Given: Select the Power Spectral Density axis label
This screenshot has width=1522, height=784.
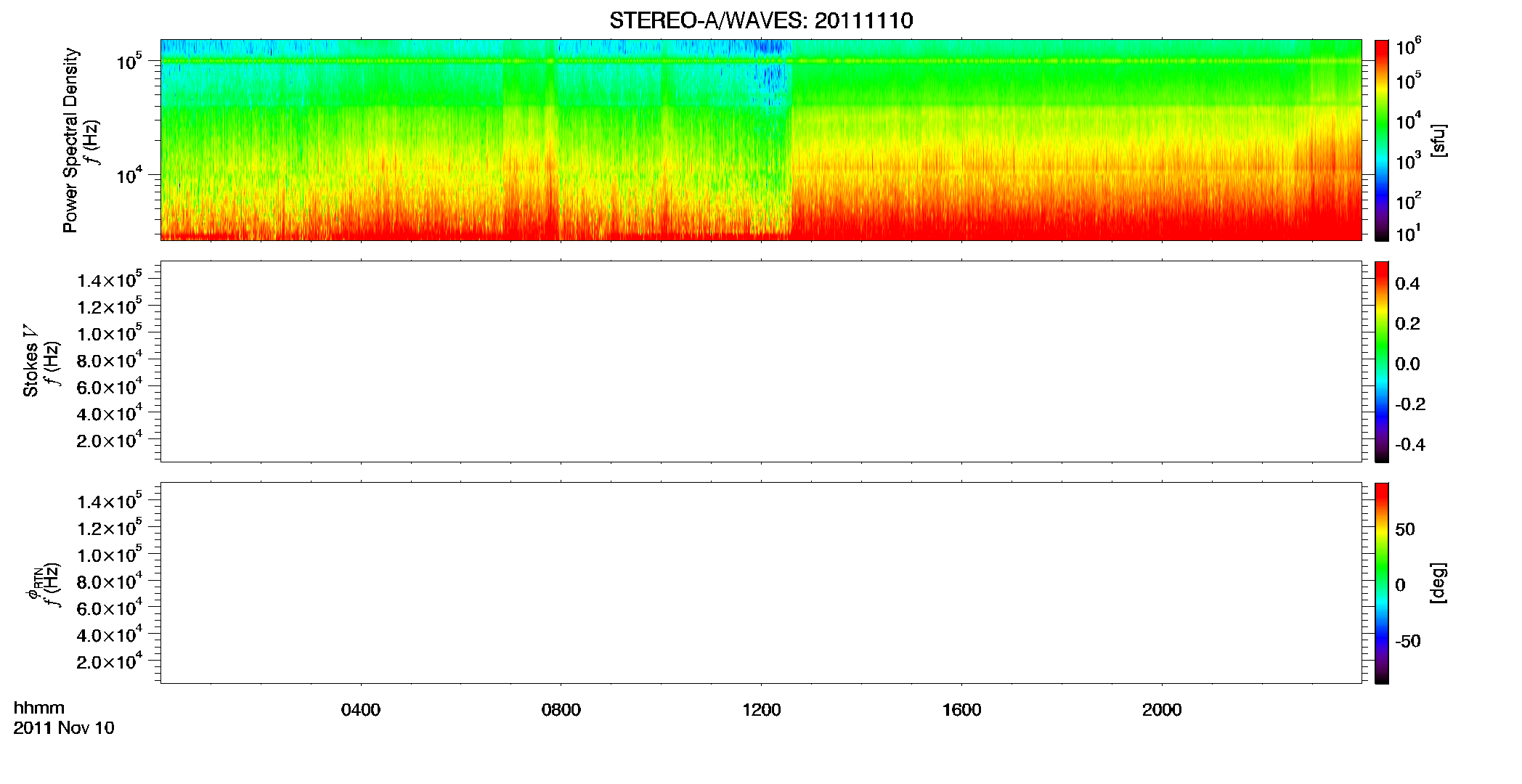Looking at the screenshot, I should [70, 140].
